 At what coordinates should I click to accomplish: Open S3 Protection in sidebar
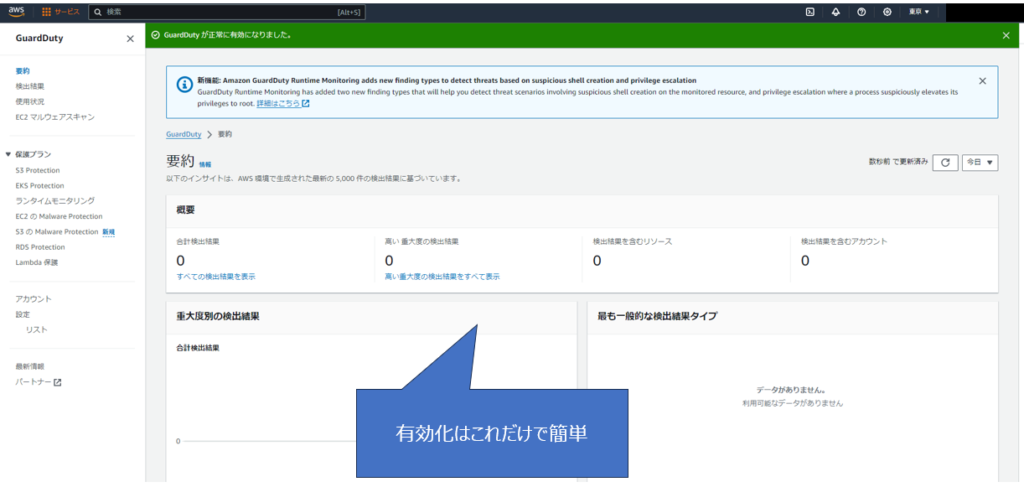point(37,170)
